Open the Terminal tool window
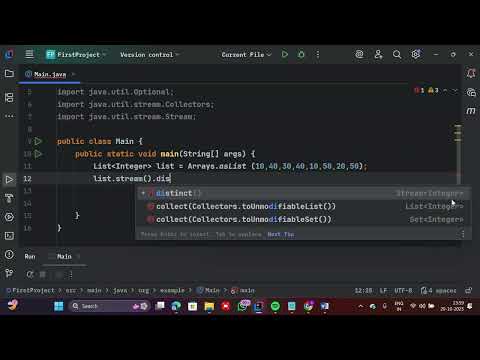Screen dimensions: 480x360 [x=9, y=236]
